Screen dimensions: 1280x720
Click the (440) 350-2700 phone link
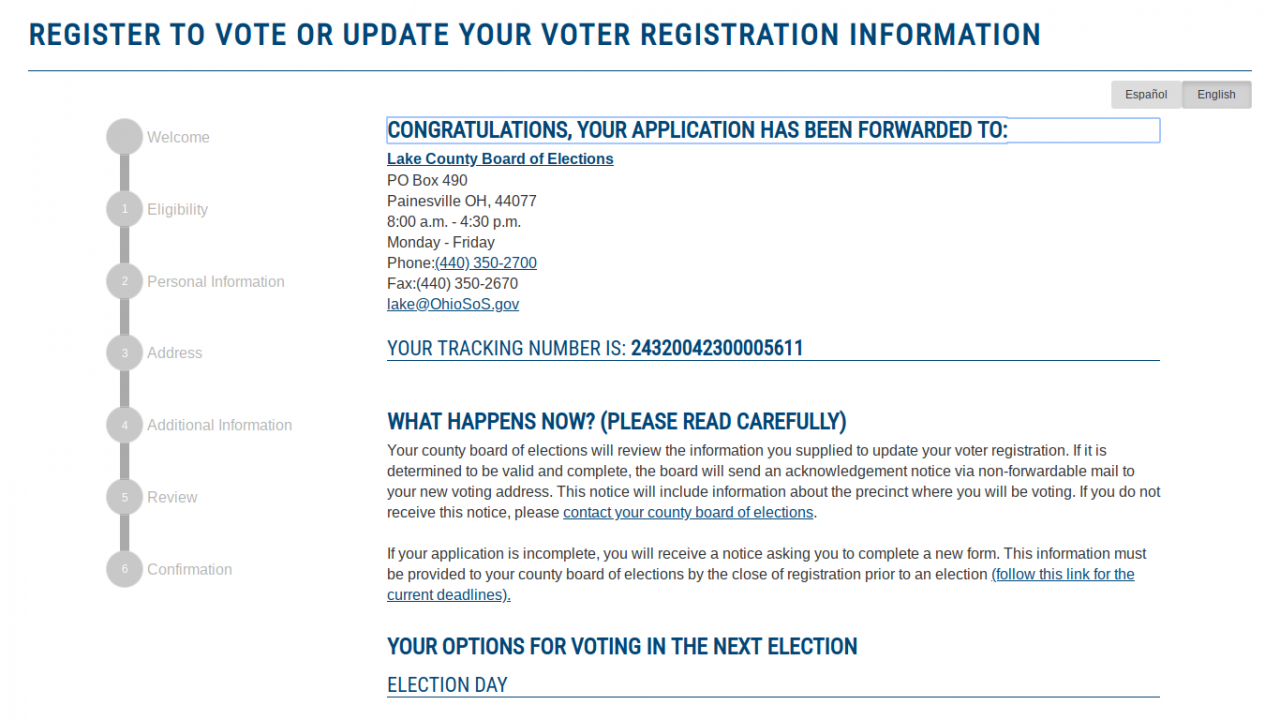tap(486, 263)
